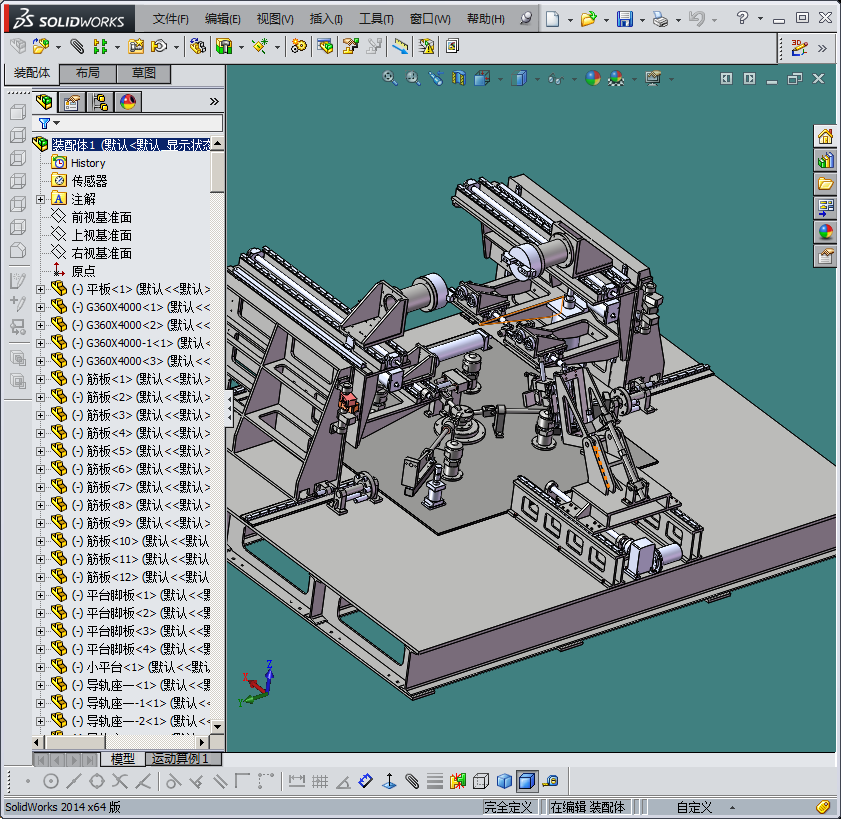Image resolution: width=841 pixels, height=819 pixels.
Task: Open the Appearances task pane icon
Action: (x=825, y=232)
